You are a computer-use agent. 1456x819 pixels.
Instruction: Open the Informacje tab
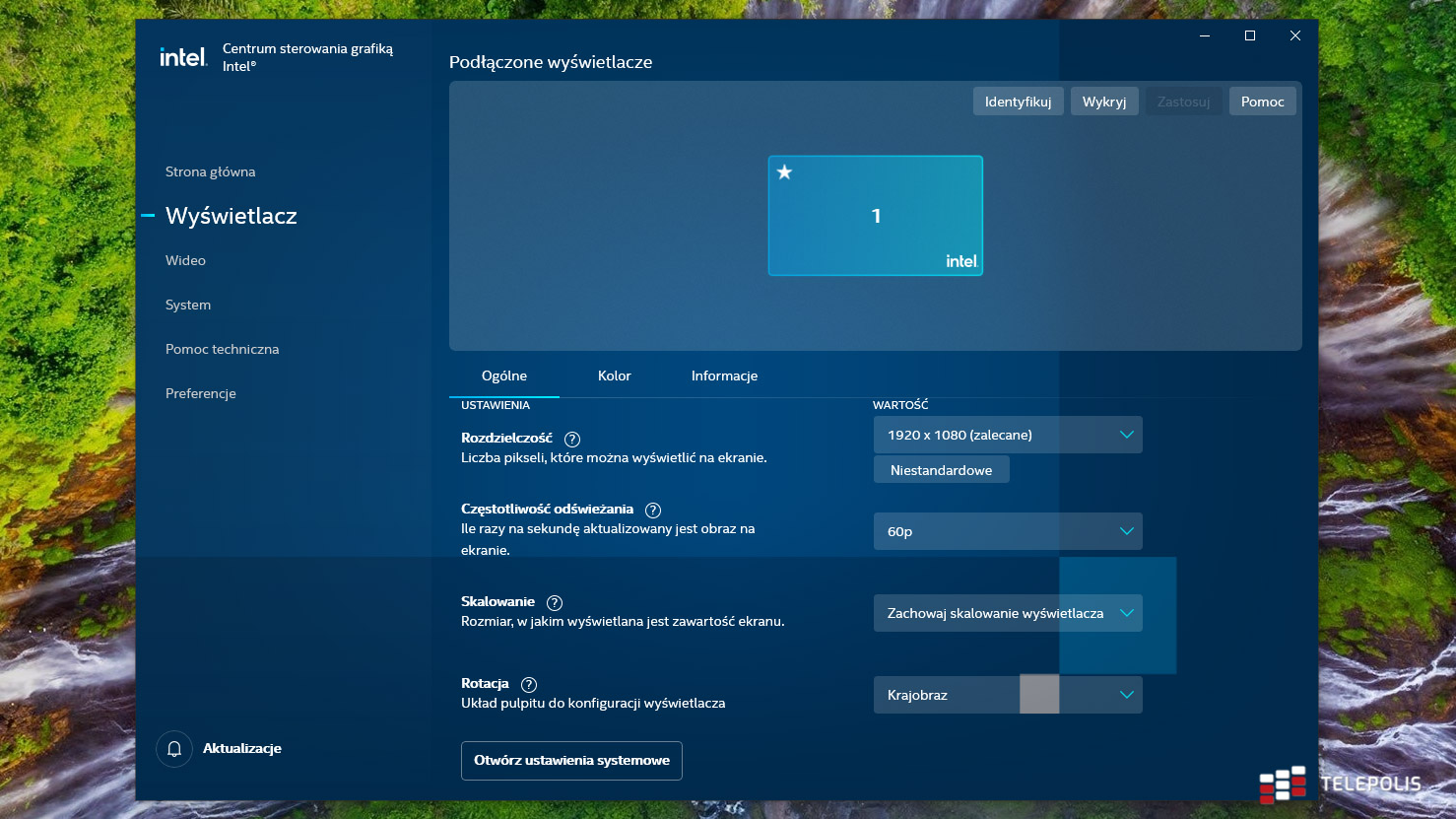(724, 375)
